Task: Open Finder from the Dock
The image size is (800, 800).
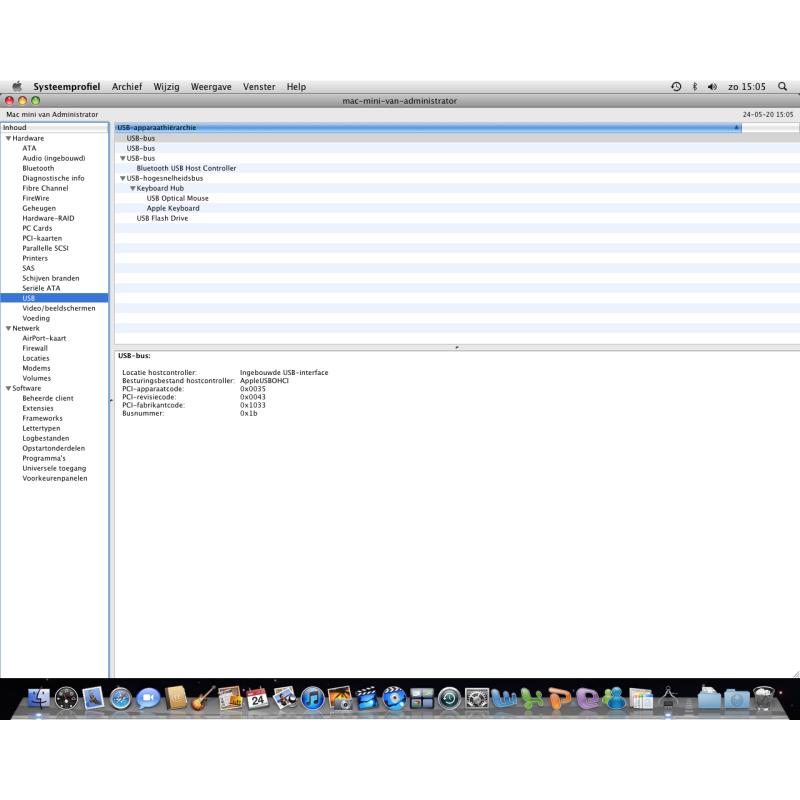Action: pos(39,698)
